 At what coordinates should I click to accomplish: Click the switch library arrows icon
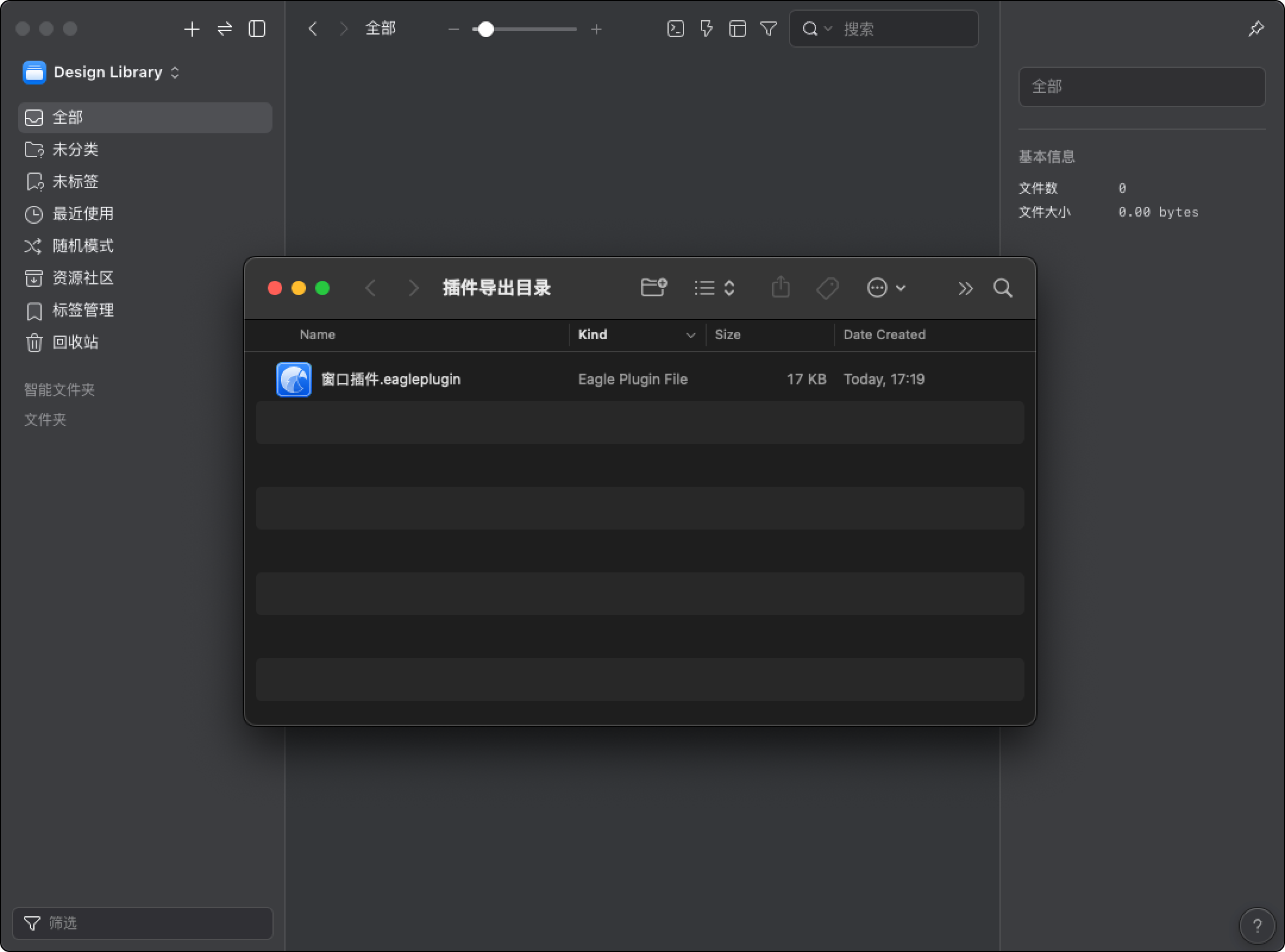[224, 29]
